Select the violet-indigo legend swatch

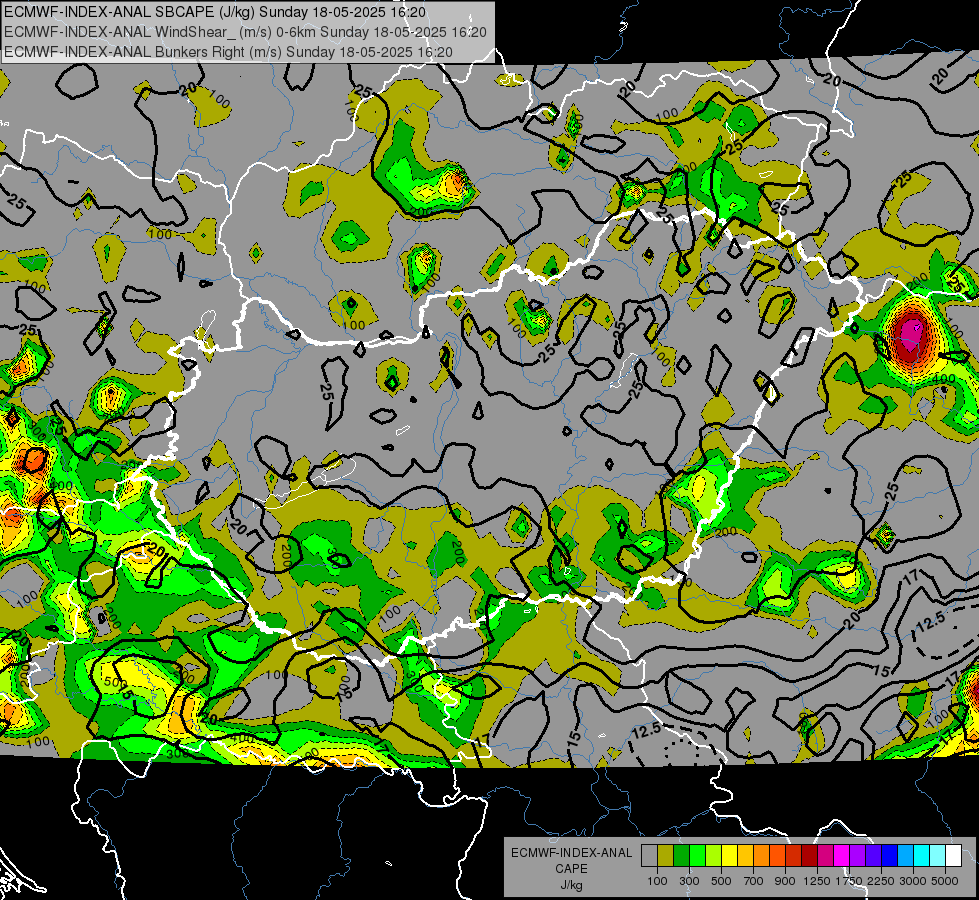(873, 855)
